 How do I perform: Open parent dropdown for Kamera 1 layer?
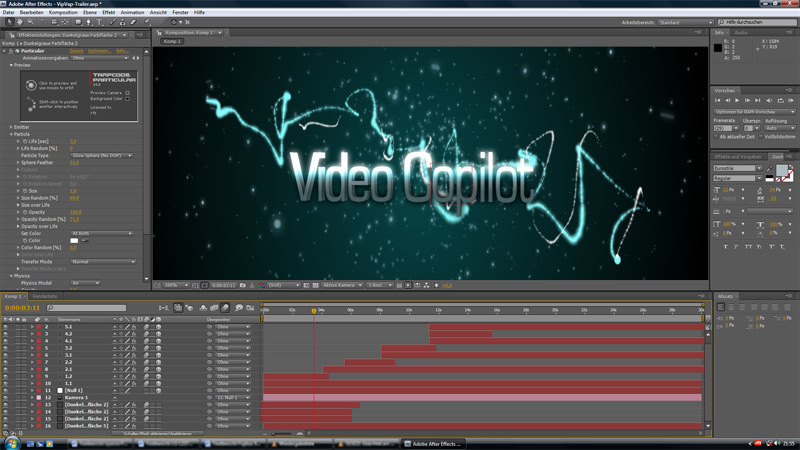tap(233, 397)
